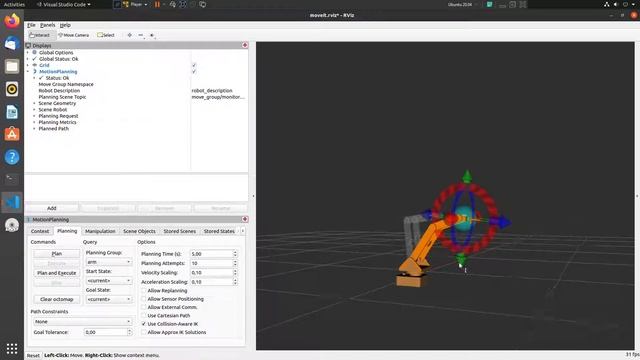Click the upper green arrow on robot marker
The width and height of the screenshot is (640, 360).
click(x=467, y=176)
